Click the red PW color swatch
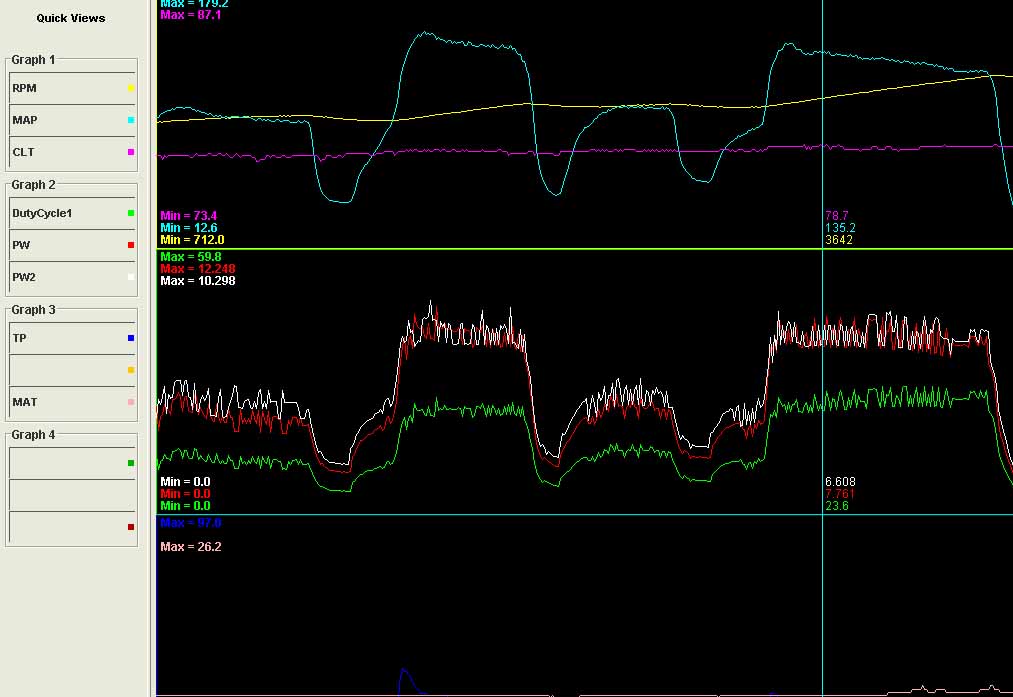The width and height of the screenshot is (1013, 697). [131, 245]
